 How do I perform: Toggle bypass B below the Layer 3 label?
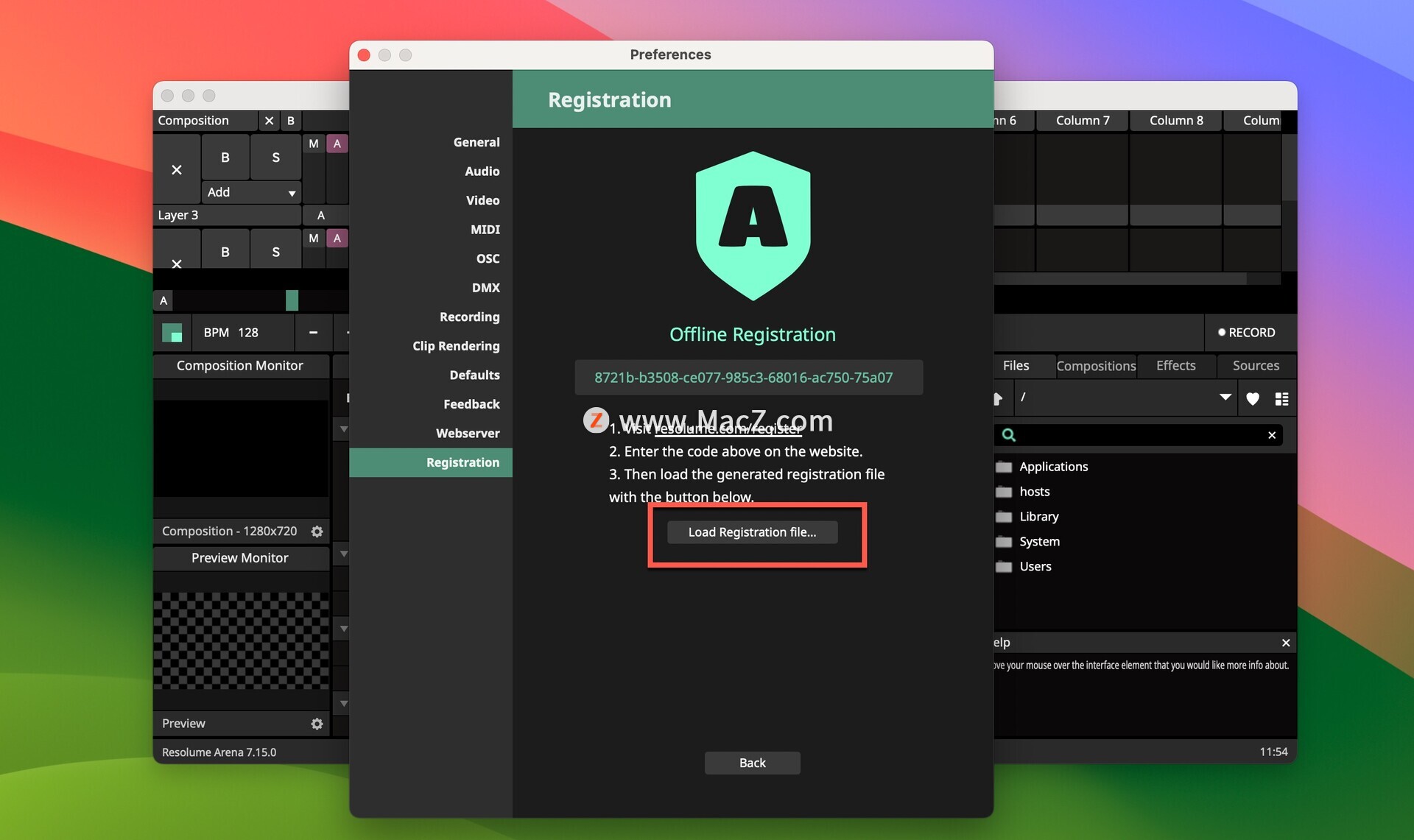point(225,252)
